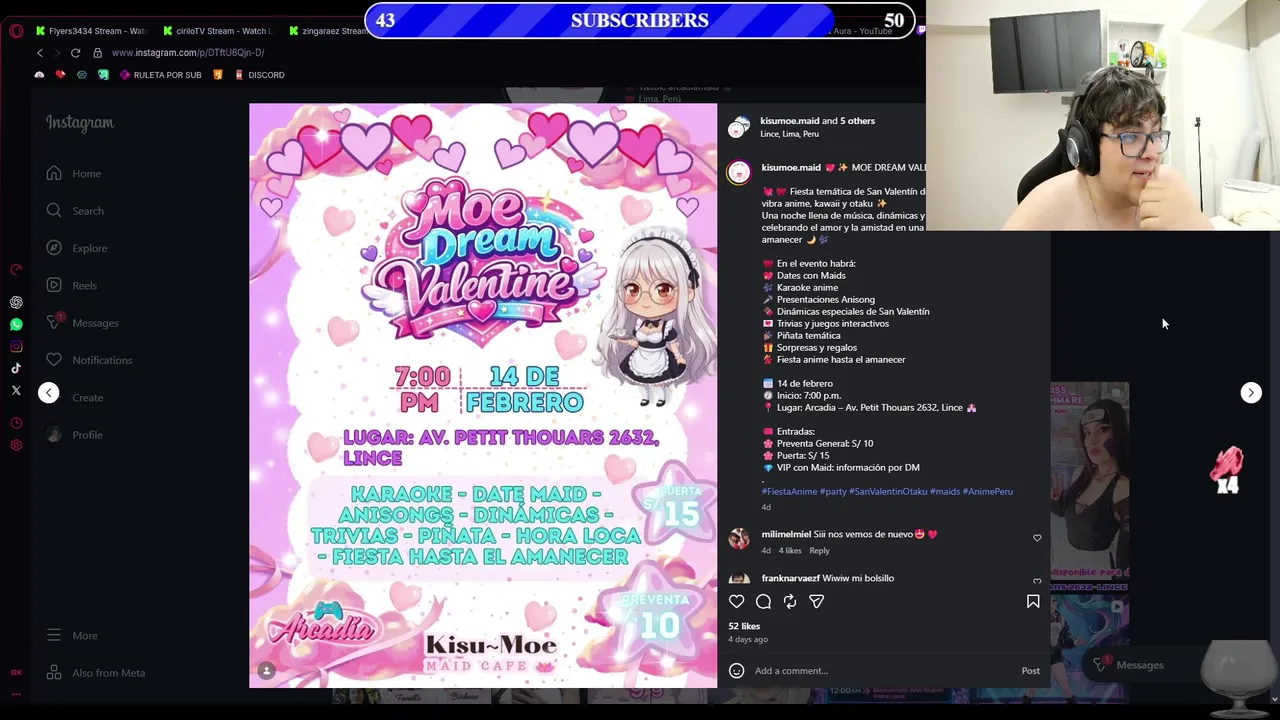Open floating Messages button
1280x720 pixels.
(1128, 665)
